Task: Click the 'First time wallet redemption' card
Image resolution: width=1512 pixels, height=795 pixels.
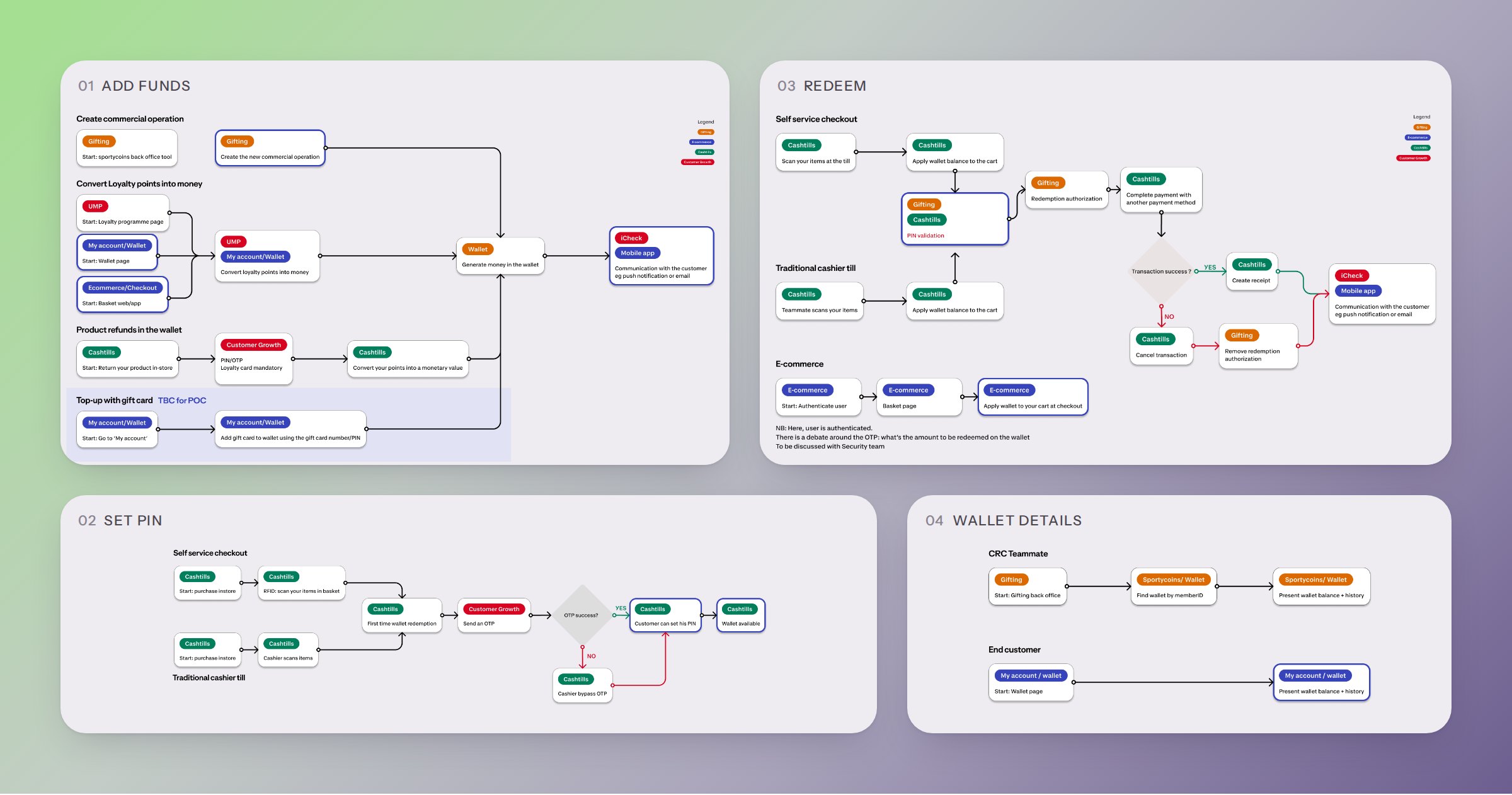Action: (x=402, y=615)
